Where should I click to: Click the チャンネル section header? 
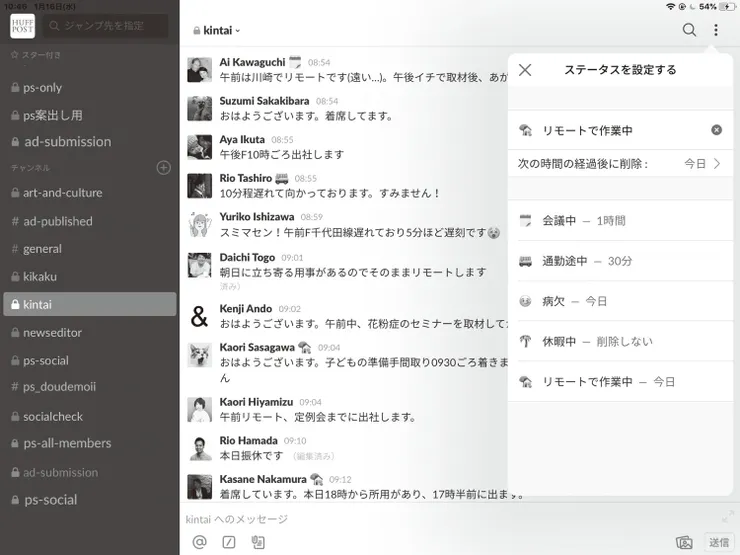pos(30,168)
